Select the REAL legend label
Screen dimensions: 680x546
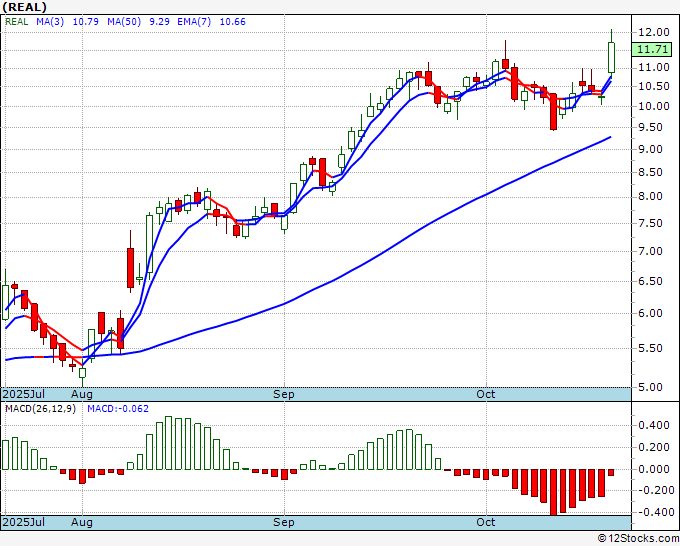pyautogui.click(x=16, y=22)
